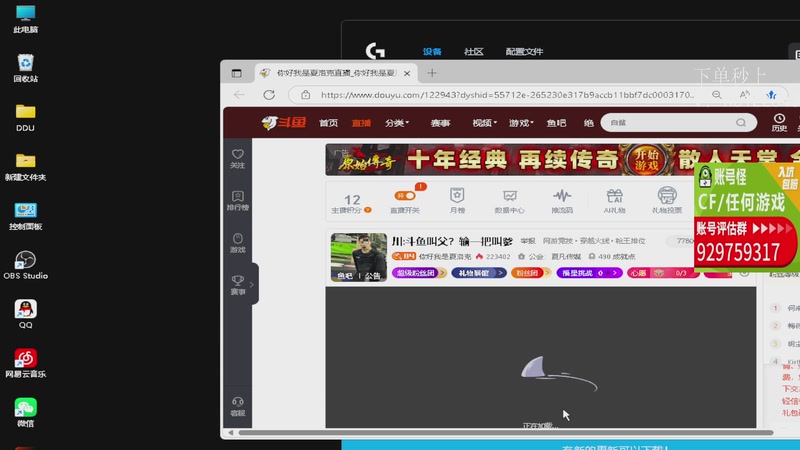800x450 pixels.
Task: Click the 斗鱼 logo
Action: [283, 122]
